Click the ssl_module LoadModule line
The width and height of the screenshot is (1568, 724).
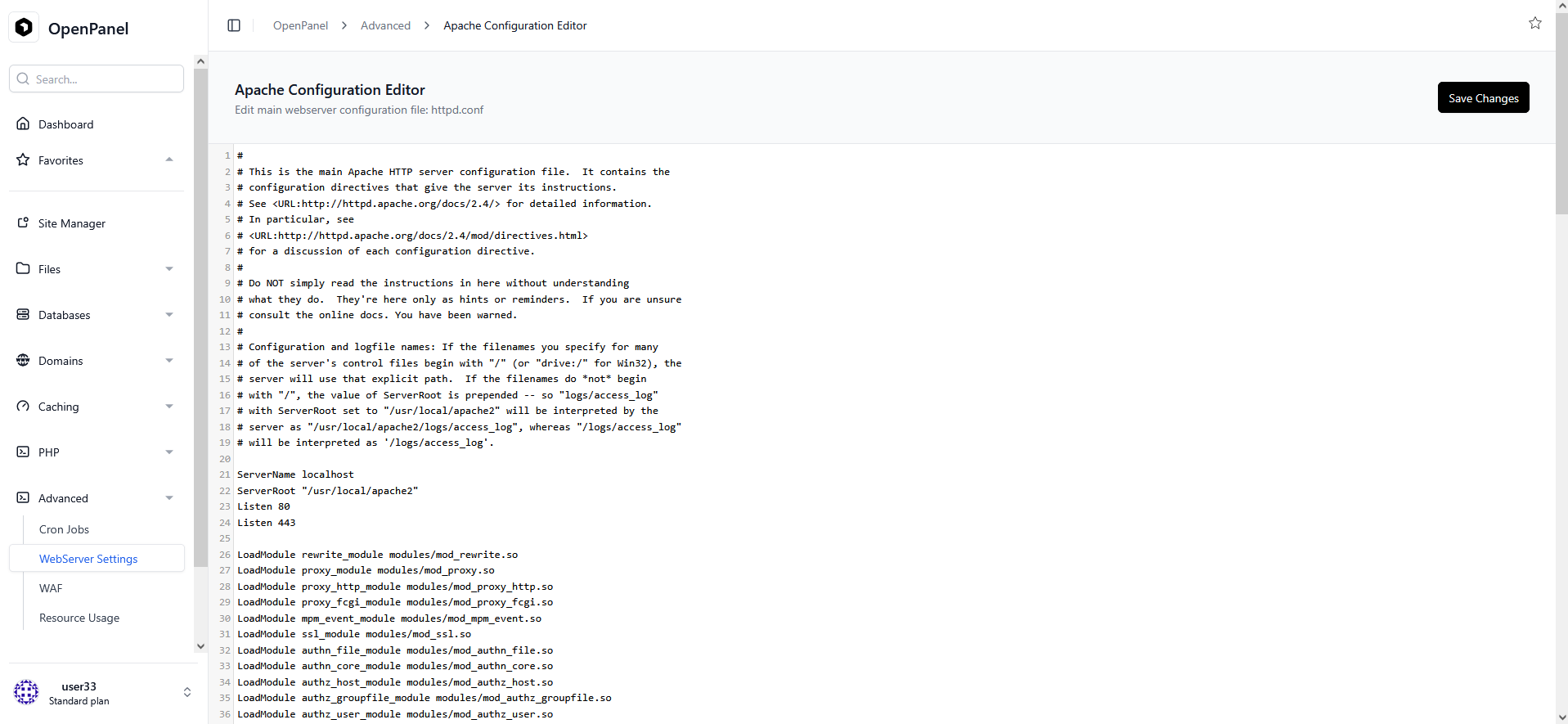[354, 634]
